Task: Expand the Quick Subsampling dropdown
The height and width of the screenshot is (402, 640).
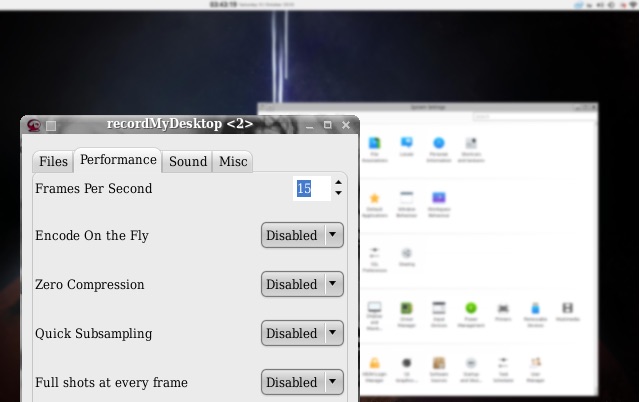Action: (x=302, y=333)
